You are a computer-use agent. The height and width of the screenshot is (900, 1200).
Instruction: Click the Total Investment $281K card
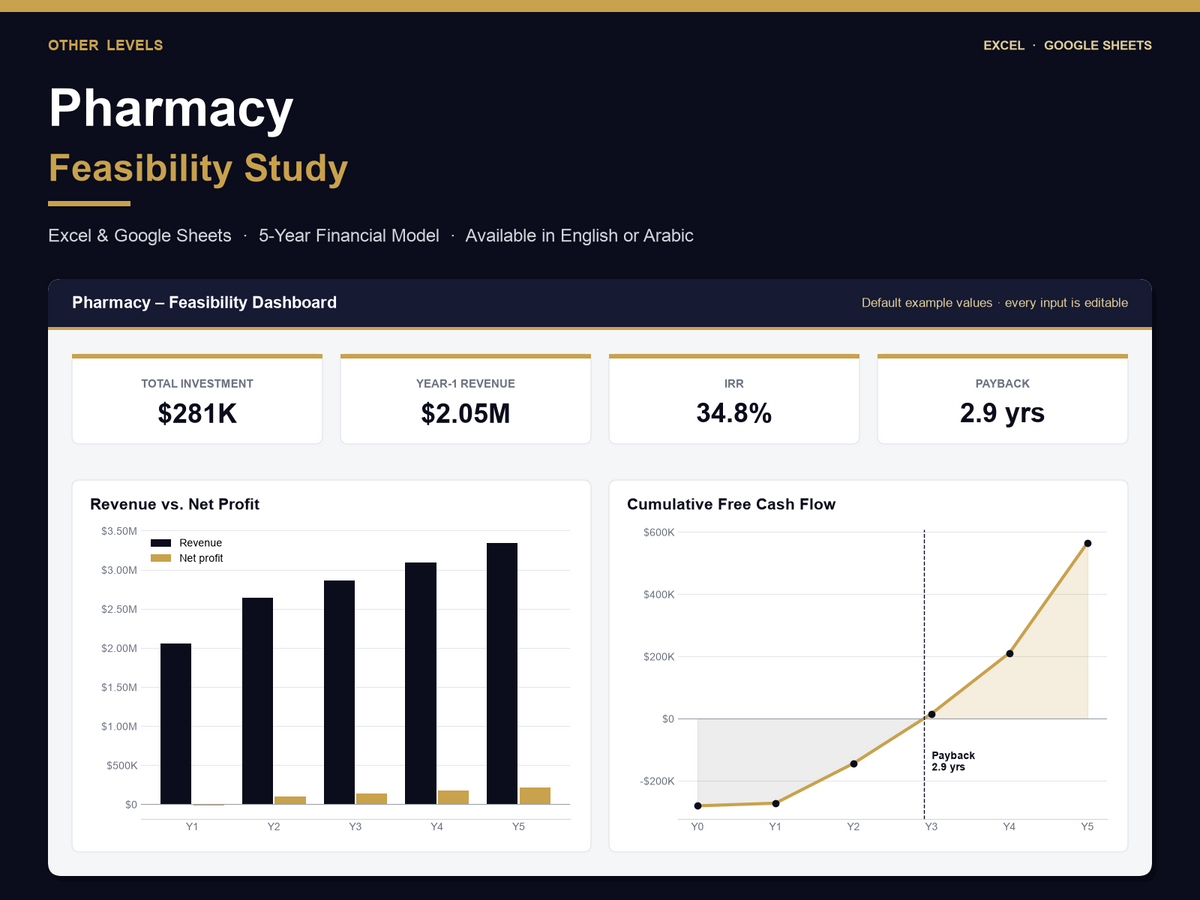coord(197,399)
